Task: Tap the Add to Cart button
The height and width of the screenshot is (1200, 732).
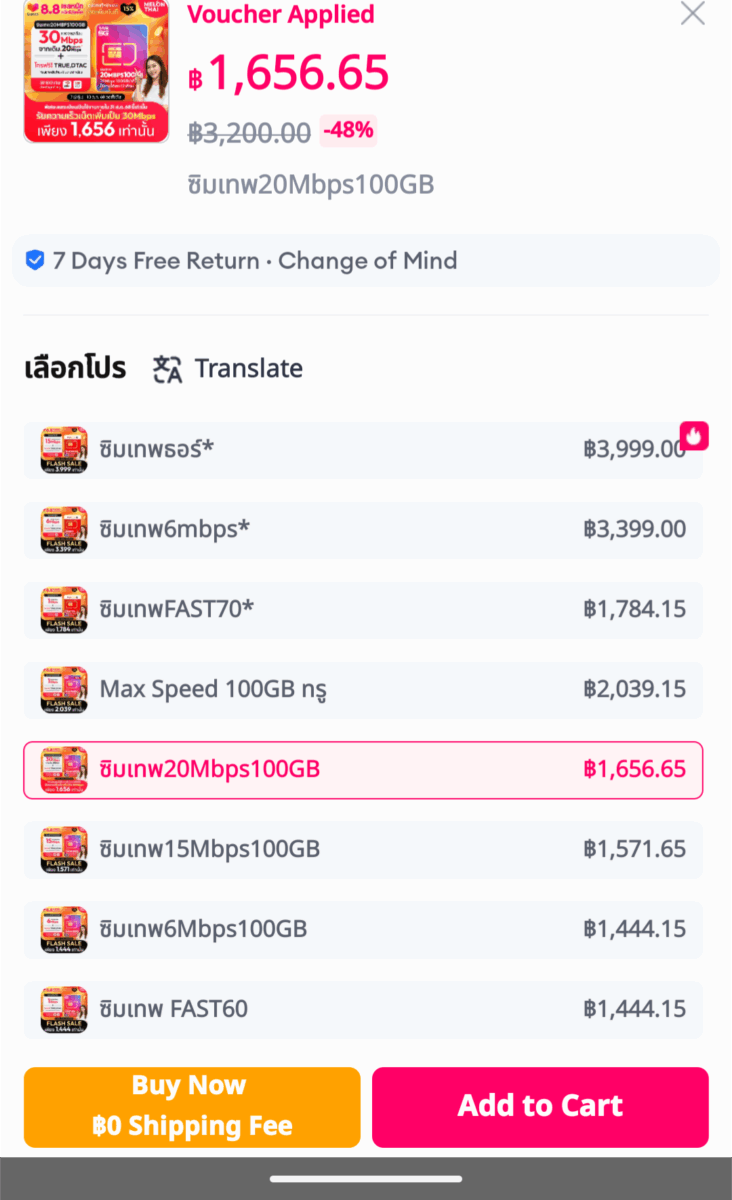Action: 540,1107
